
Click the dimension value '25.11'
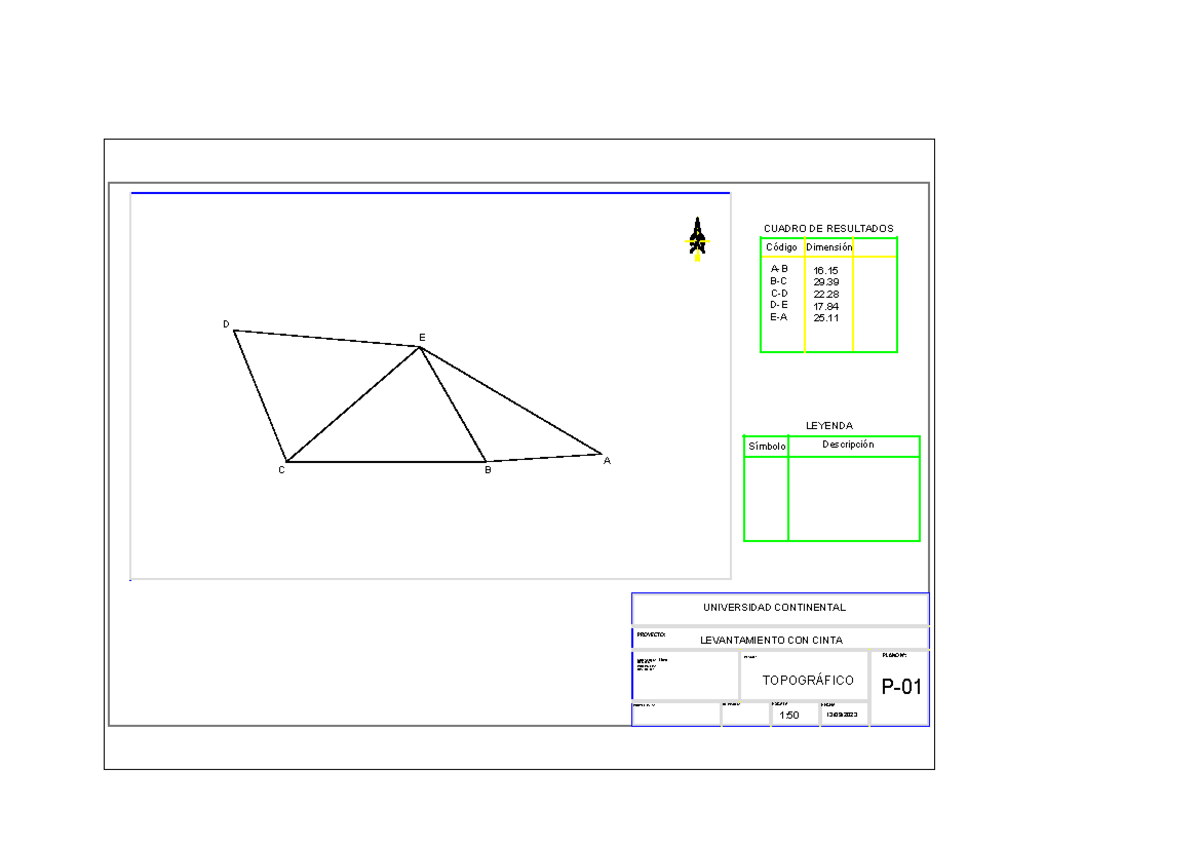pos(826,318)
